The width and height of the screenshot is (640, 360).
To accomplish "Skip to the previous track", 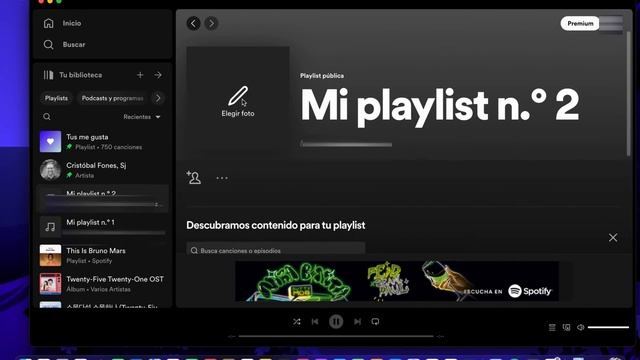I will tap(315, 322).
